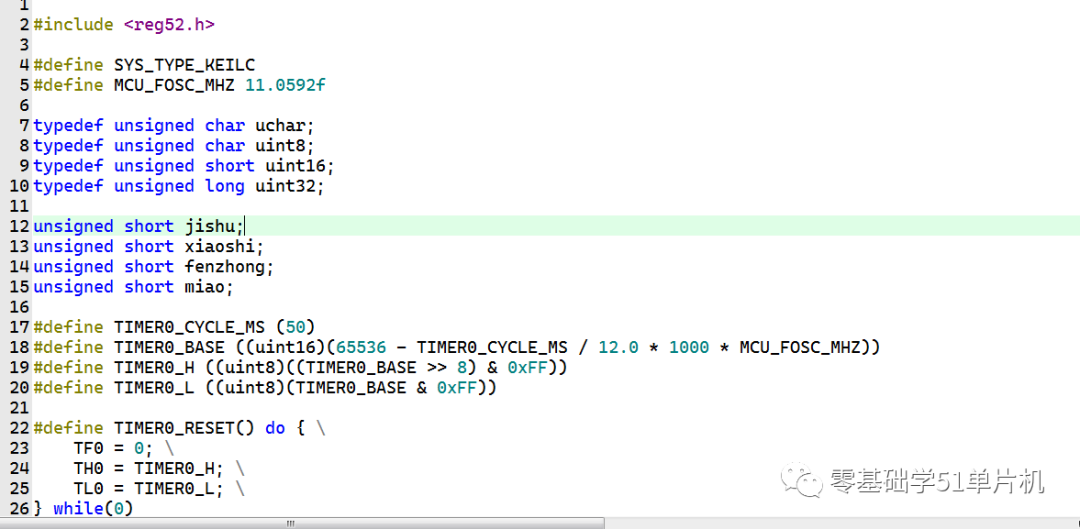The width and height of the screenshot is (1080, 529).
Task: Click the 'xiaoshi;' variable name
Action: pos(225,247)
